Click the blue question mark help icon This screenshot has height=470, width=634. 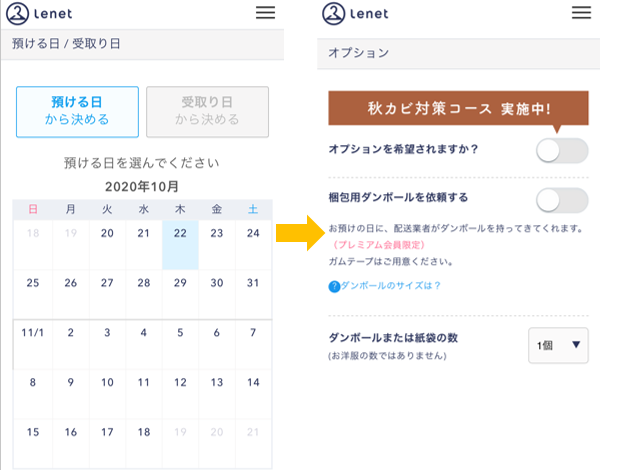(334, 286)
